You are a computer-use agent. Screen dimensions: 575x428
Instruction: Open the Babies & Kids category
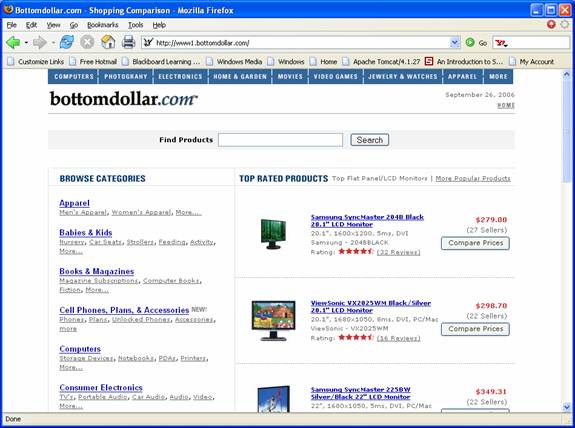(86, 233)
